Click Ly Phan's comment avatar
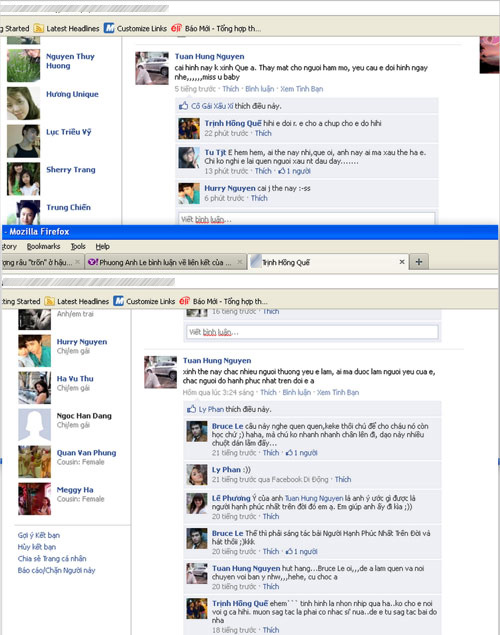 197,475
